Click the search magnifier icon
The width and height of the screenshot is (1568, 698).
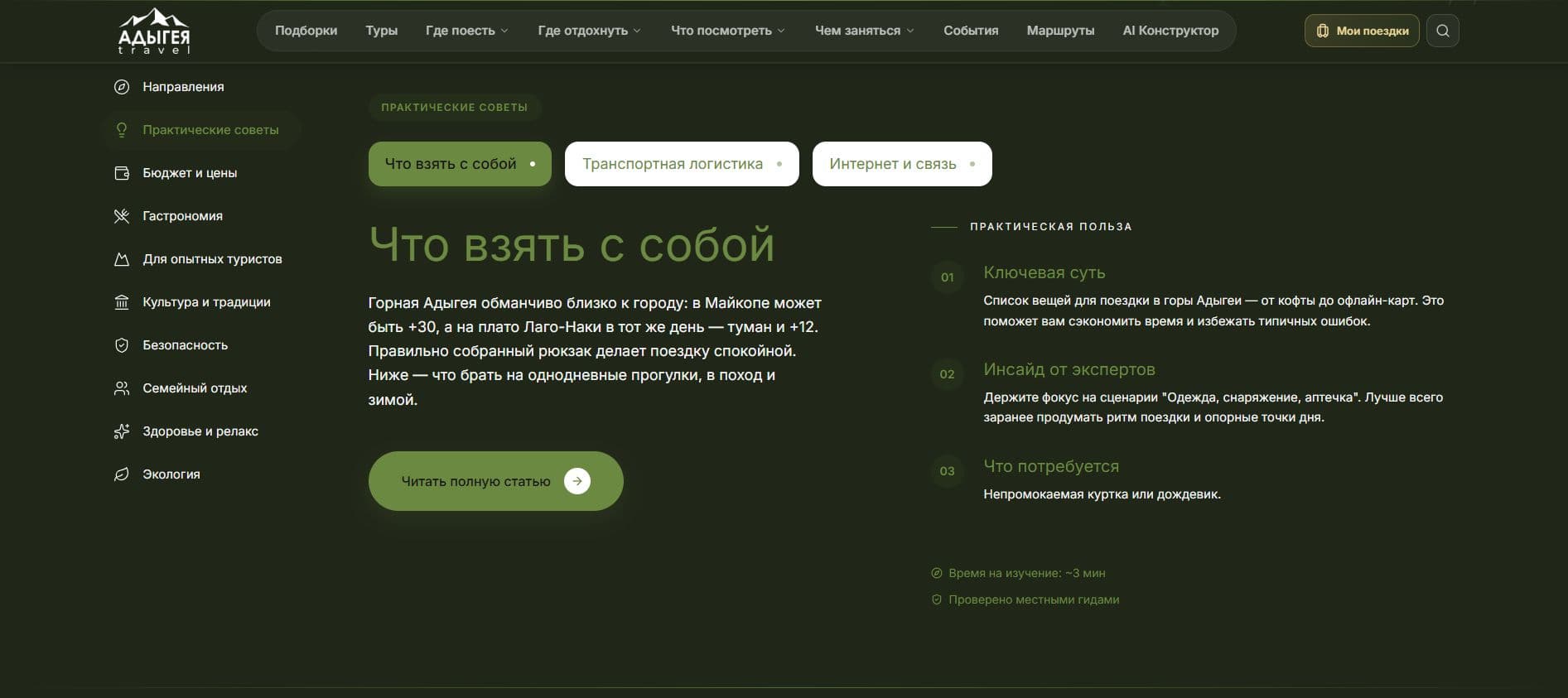point(1442,31)
